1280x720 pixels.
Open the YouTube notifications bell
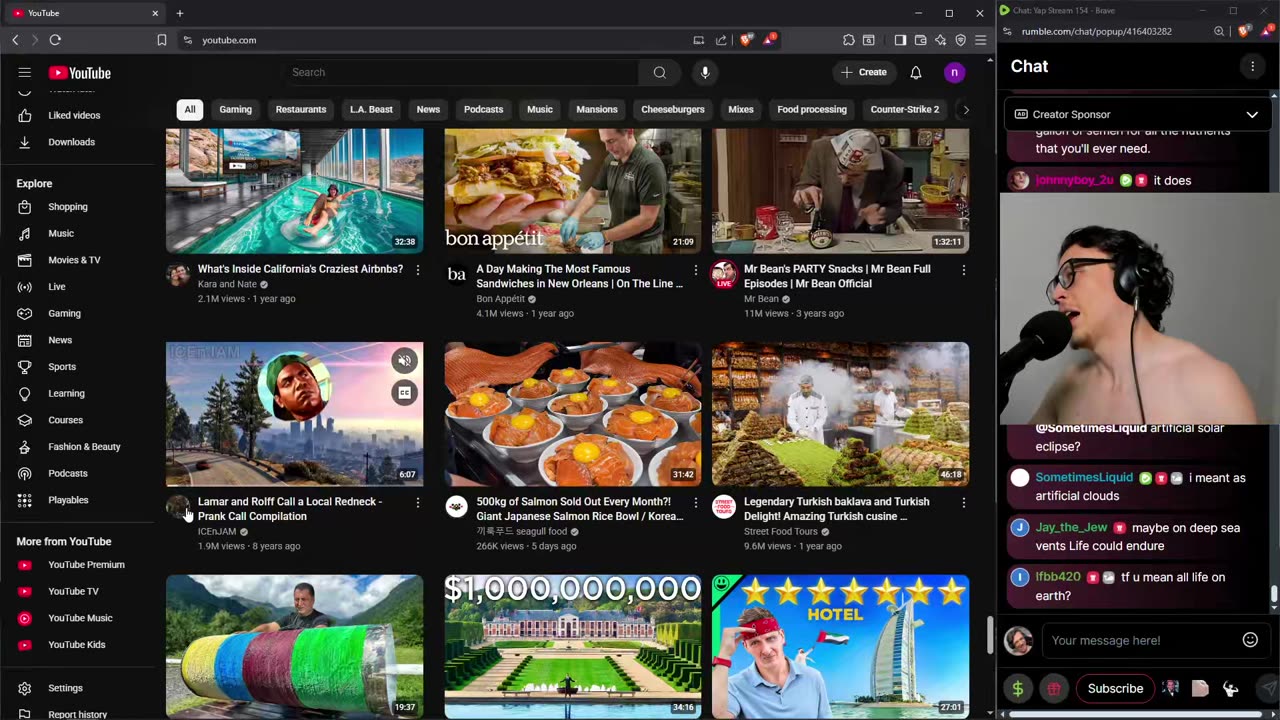tap(916, 72)
